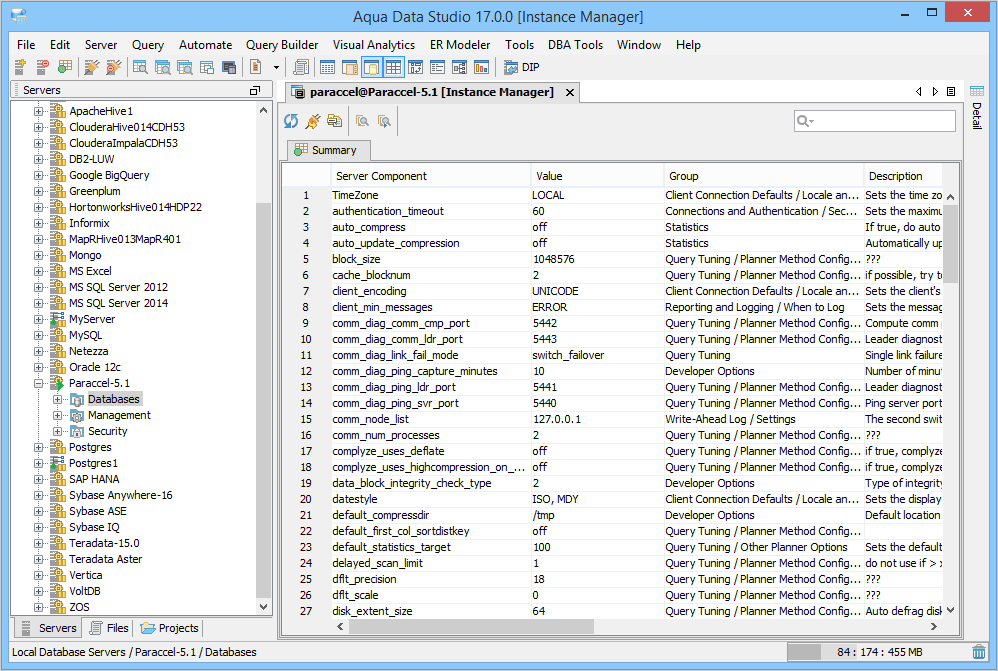This screenshot has width=998, height=671.
Task: Collapse the Paraccel-5.1 server node
Action: (x=38, y=384)
